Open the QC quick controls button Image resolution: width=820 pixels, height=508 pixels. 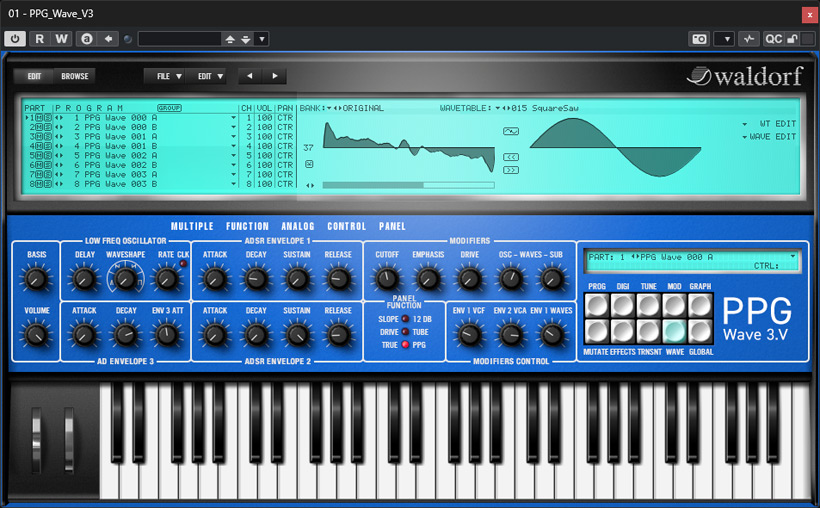pos(773,39)
